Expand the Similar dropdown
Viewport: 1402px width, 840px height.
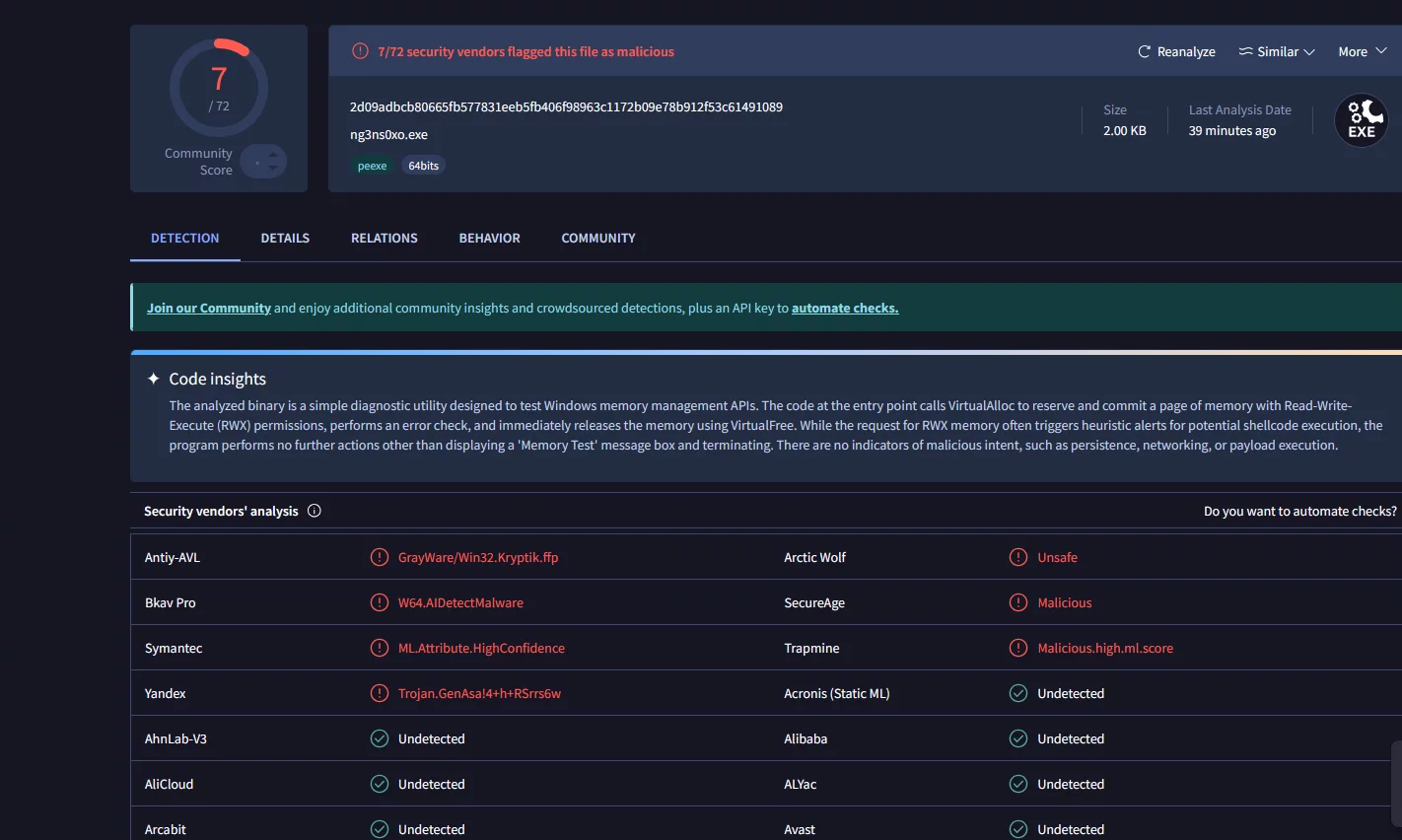(1309, 52)
